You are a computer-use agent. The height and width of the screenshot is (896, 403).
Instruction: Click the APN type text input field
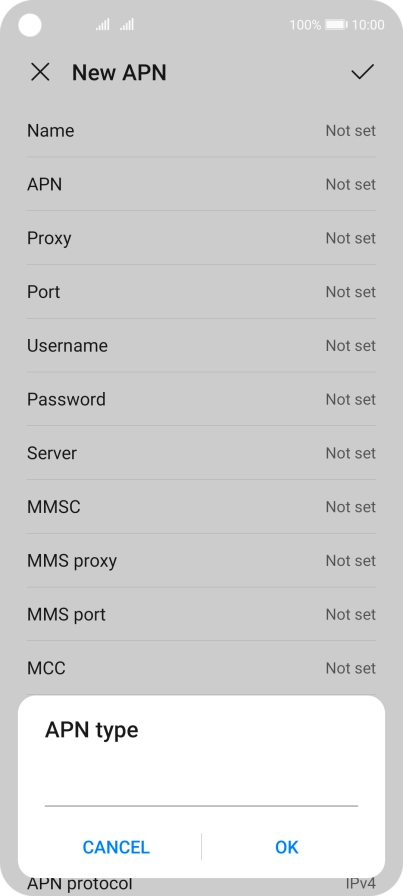pos(201,789)
